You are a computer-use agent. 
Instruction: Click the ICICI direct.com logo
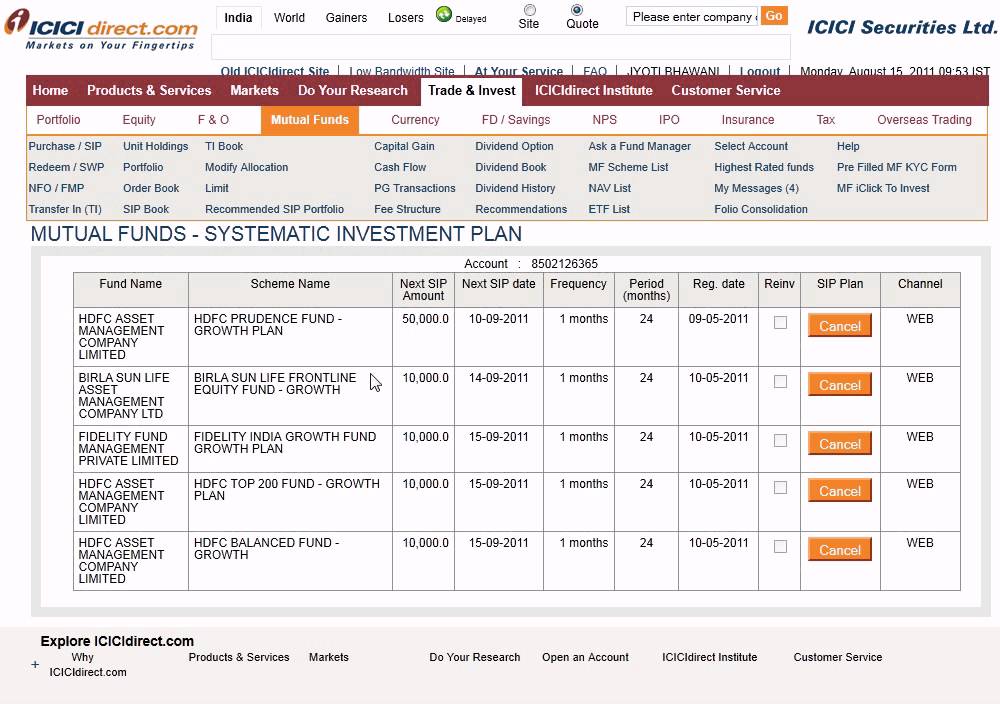pyautogui.click(x=101, y=29)
